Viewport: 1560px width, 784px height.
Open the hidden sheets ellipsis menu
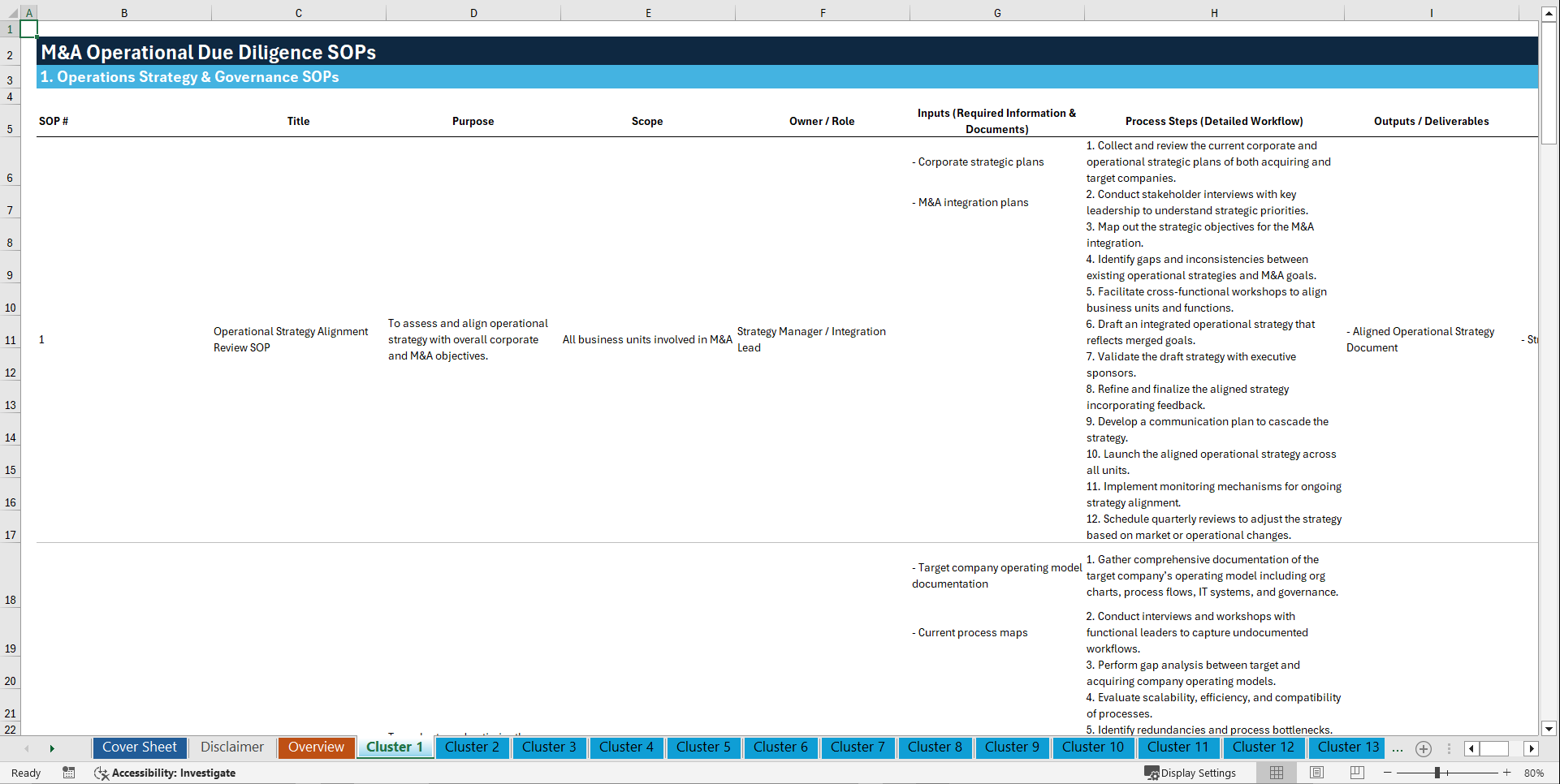click(x=1398, y=748)
